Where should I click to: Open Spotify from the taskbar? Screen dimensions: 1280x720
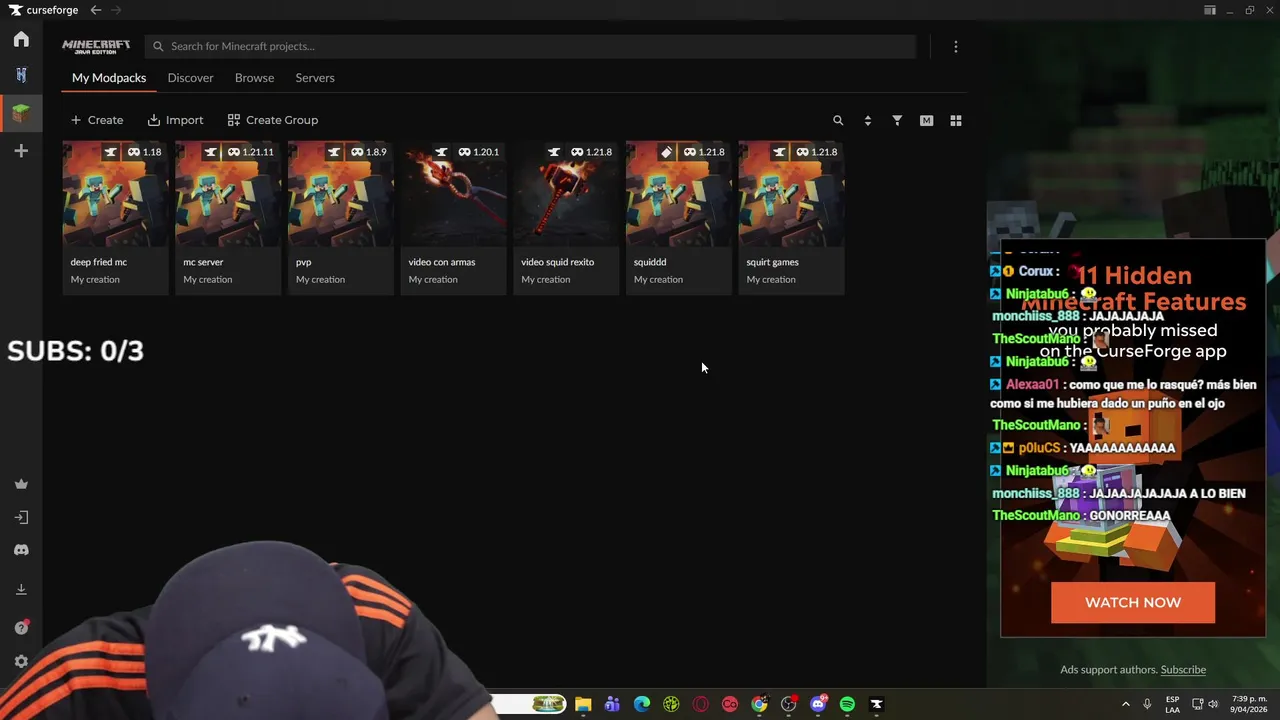click(848, 704)
